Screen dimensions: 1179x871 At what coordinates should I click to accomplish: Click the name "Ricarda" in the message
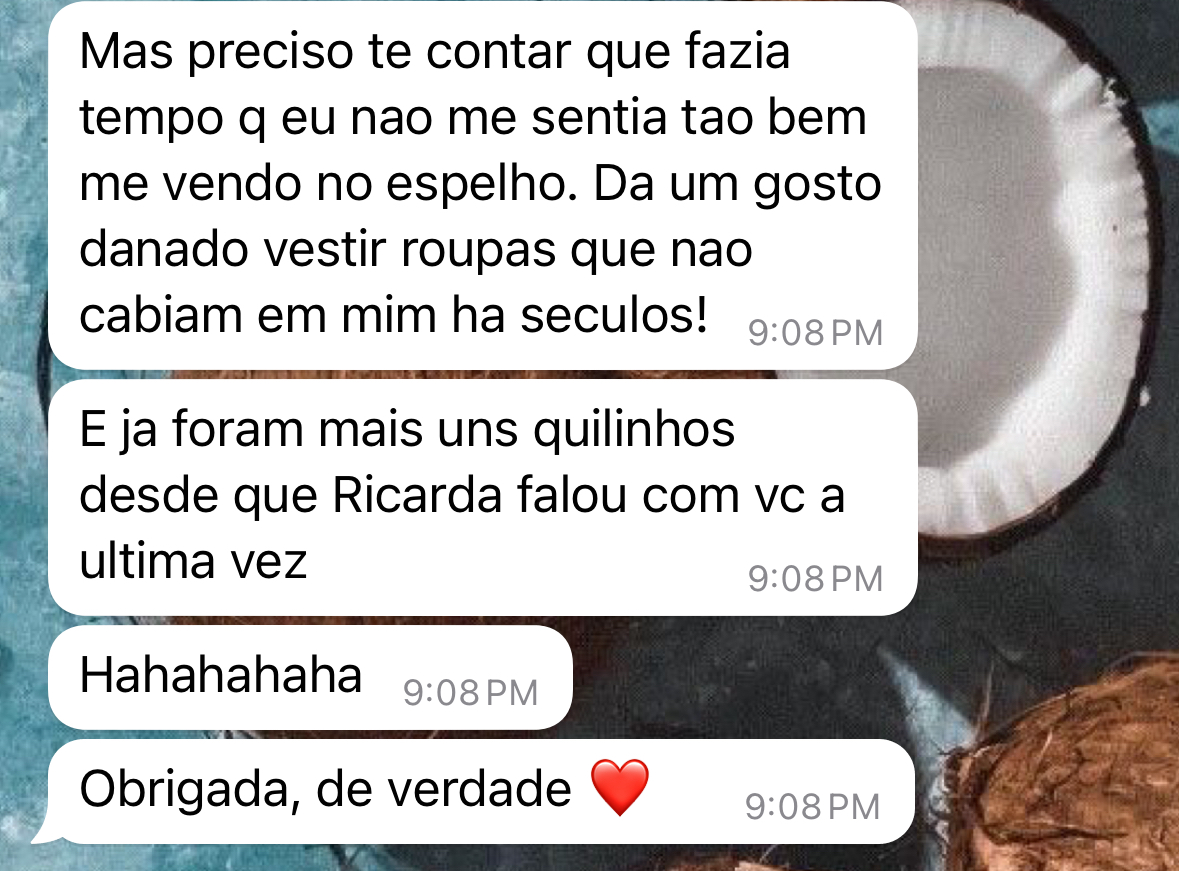click(x=417, y=496)
